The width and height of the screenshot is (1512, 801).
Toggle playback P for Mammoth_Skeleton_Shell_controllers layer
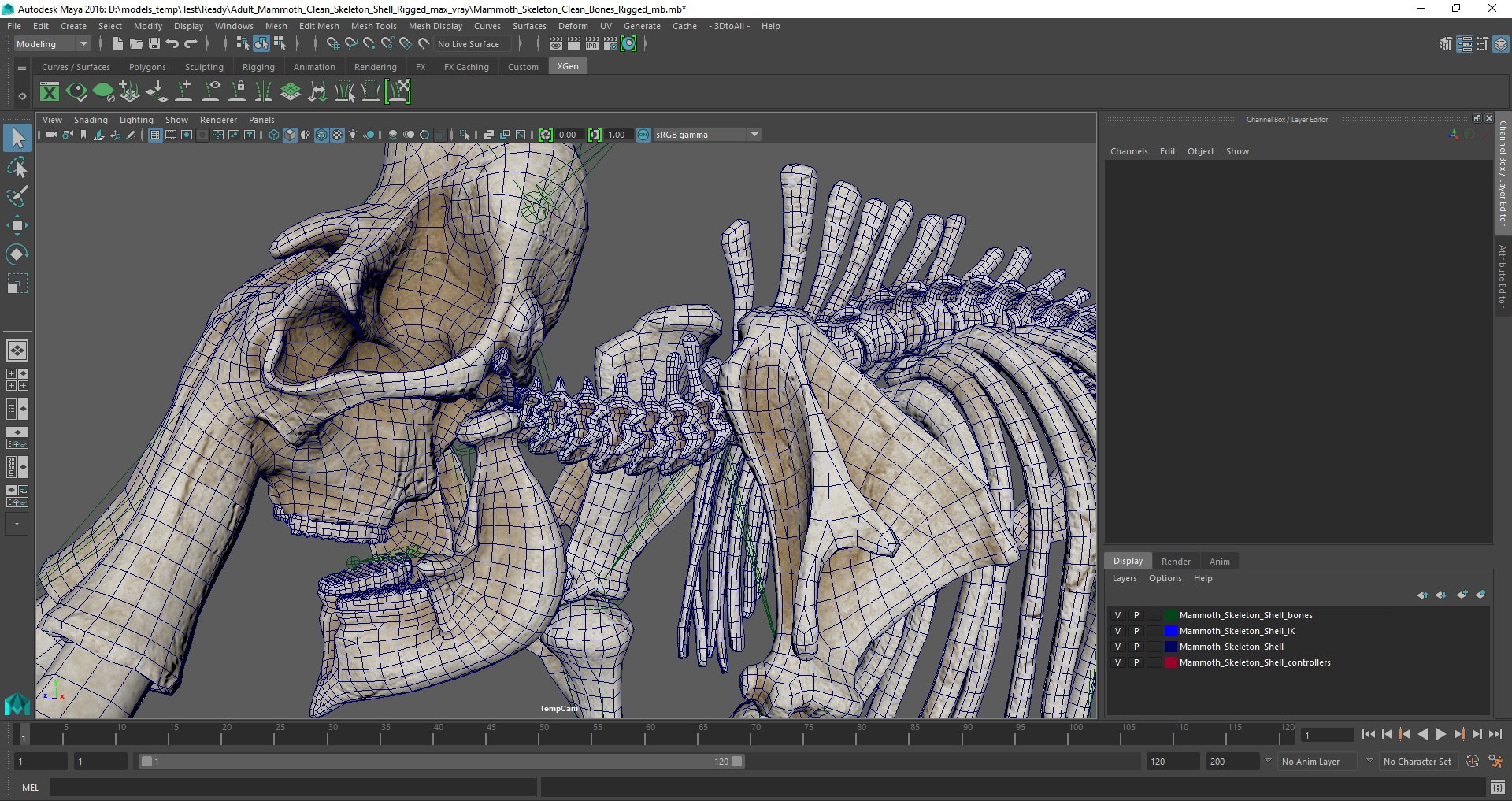[x=1136, y=662]
